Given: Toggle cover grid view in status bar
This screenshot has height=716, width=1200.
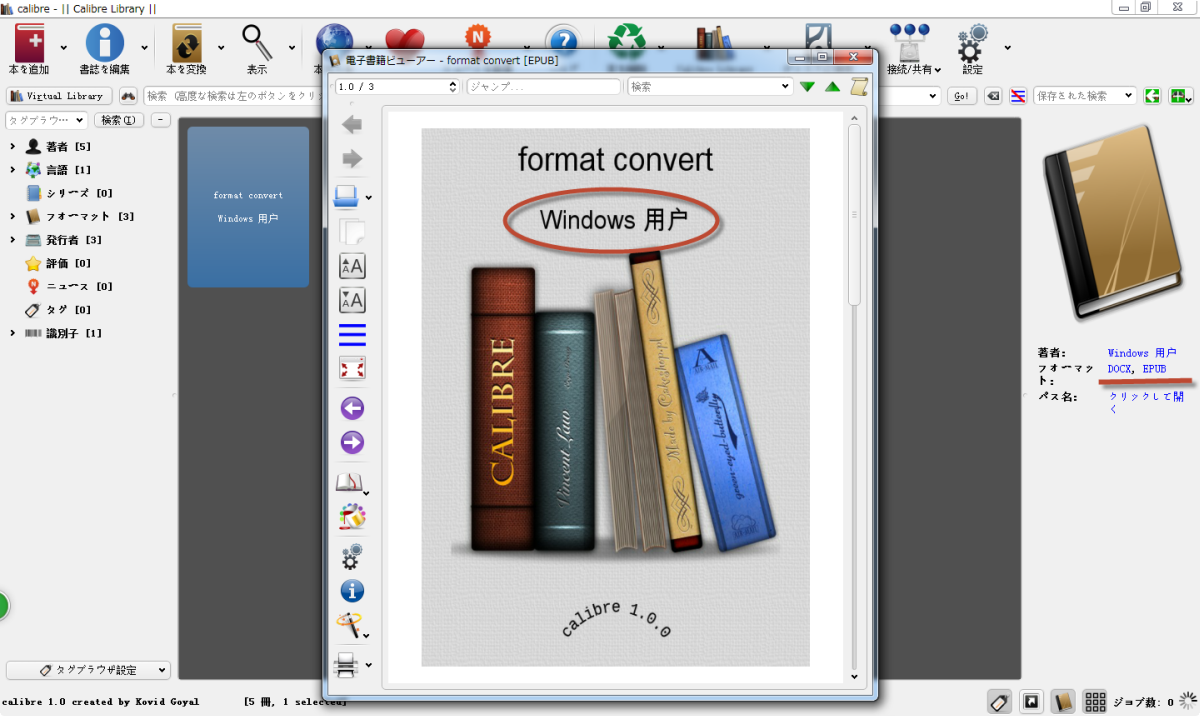Looking at the screenshot, I should (1094, 701).
